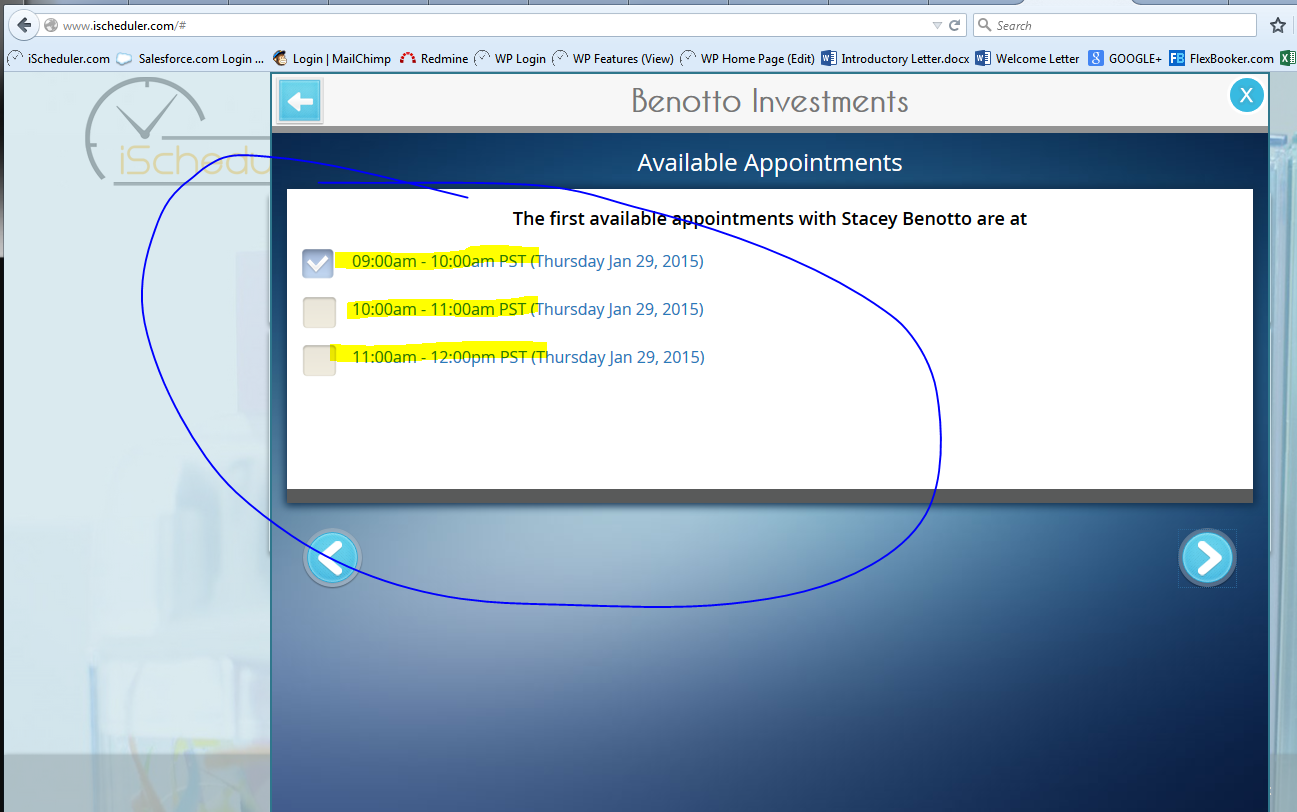Check the 11:00am - 12:00pm PST slot
Screen dimensions: 1297x812
coord(319,360)
